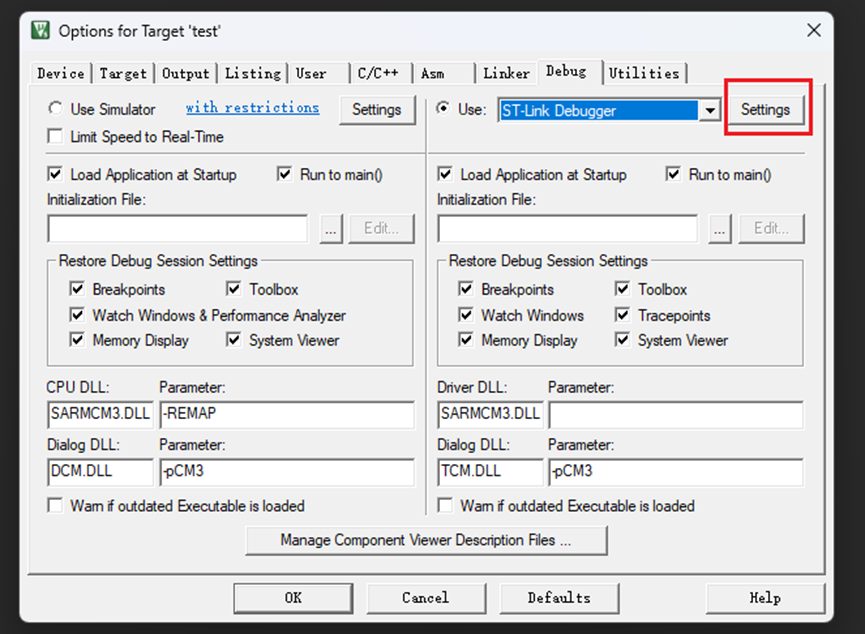Image resolution: width=865 pixels, height=634 pixels.
Task: Focus the ST-Link Initialization File field
Action: (568, 228)
